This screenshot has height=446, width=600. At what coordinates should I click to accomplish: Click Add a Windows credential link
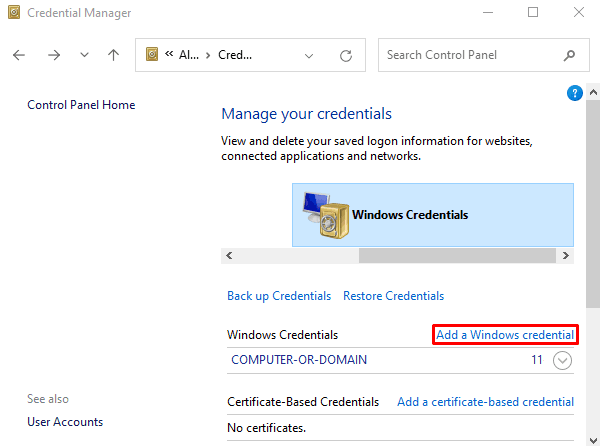[x=505, y=335]
